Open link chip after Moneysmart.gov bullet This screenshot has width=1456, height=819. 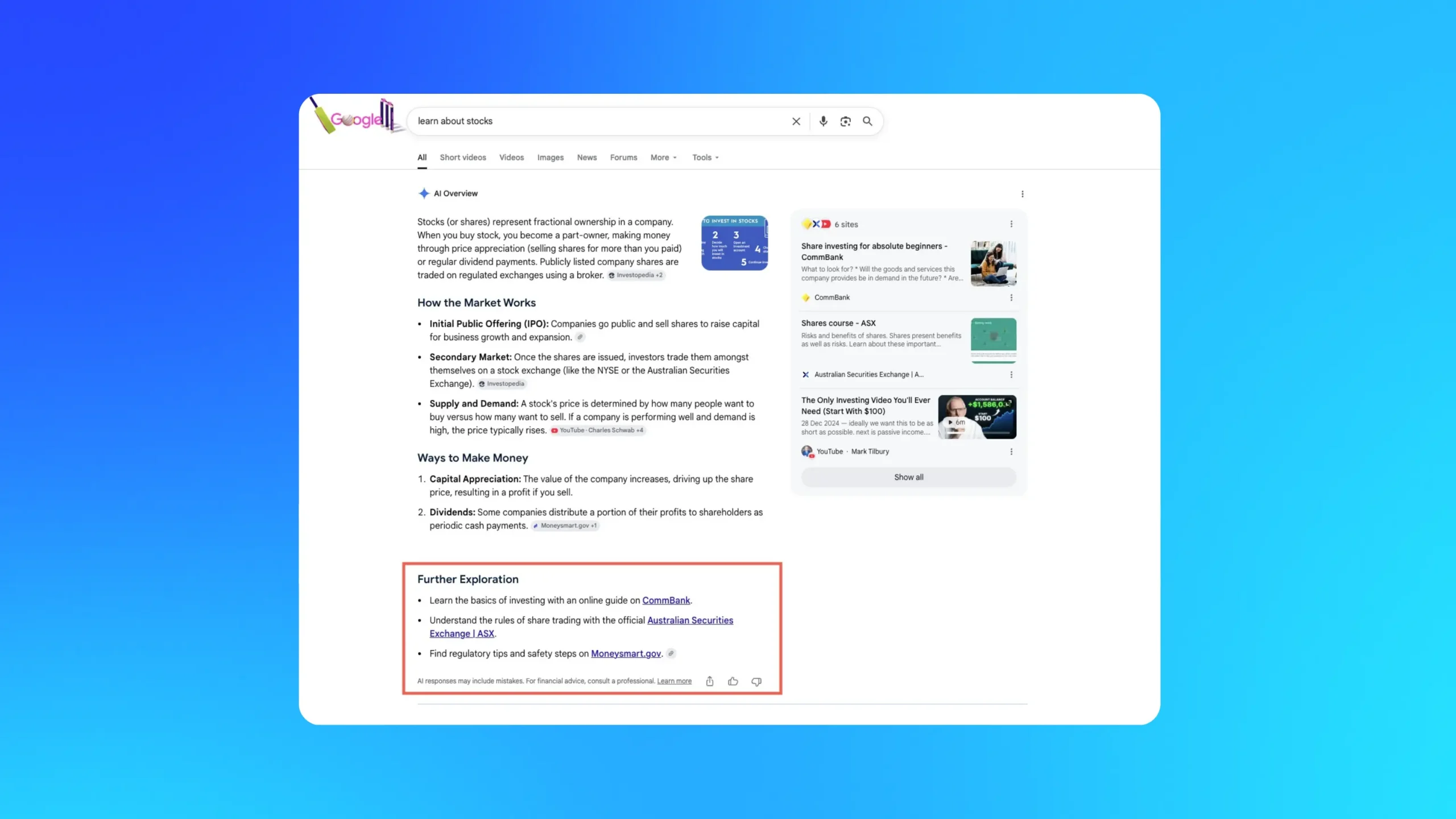coord(671,653)
